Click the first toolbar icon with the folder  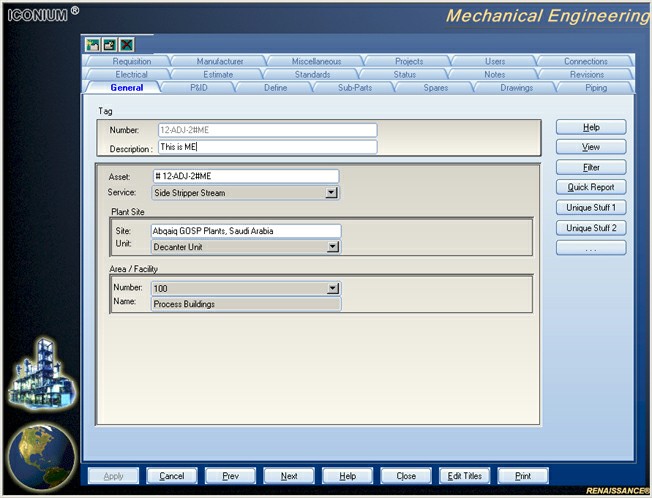[x=92, y=45]
